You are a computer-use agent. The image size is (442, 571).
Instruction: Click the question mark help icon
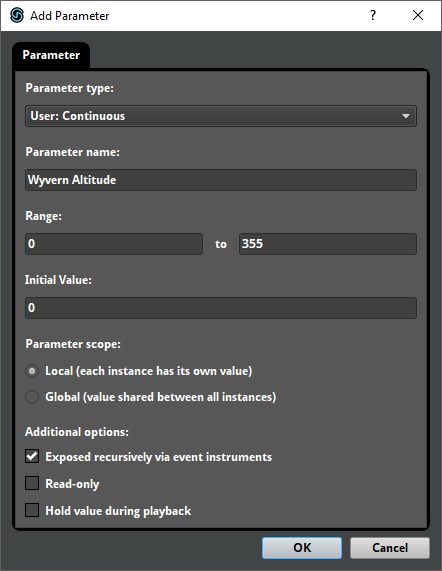pos(373,15)
